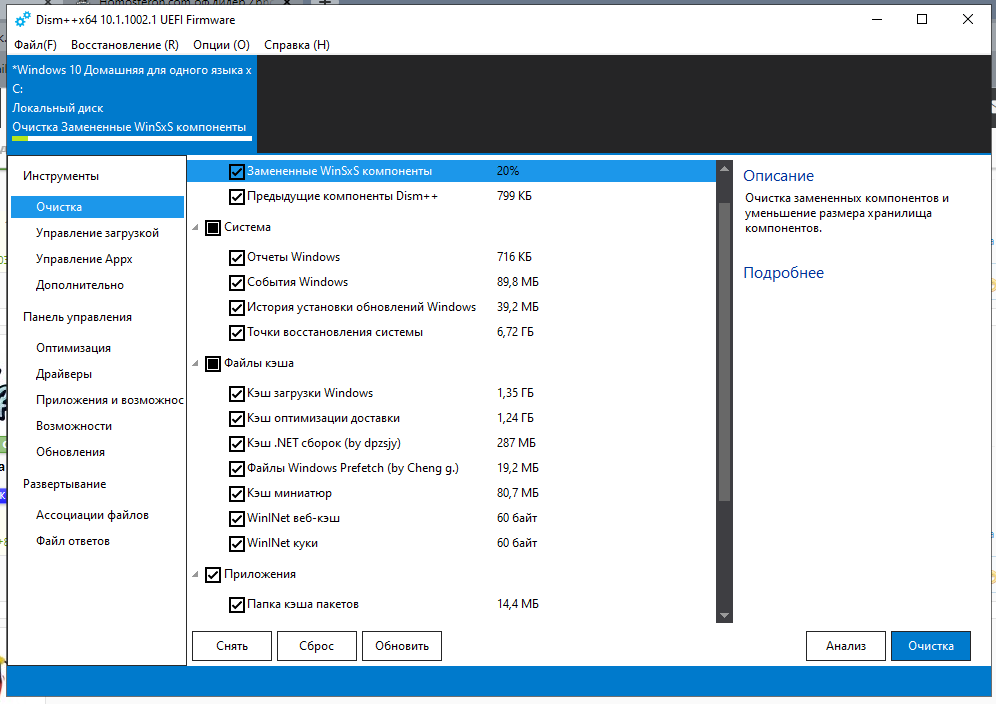Maximize the Dism++ window

coord(922,19)
